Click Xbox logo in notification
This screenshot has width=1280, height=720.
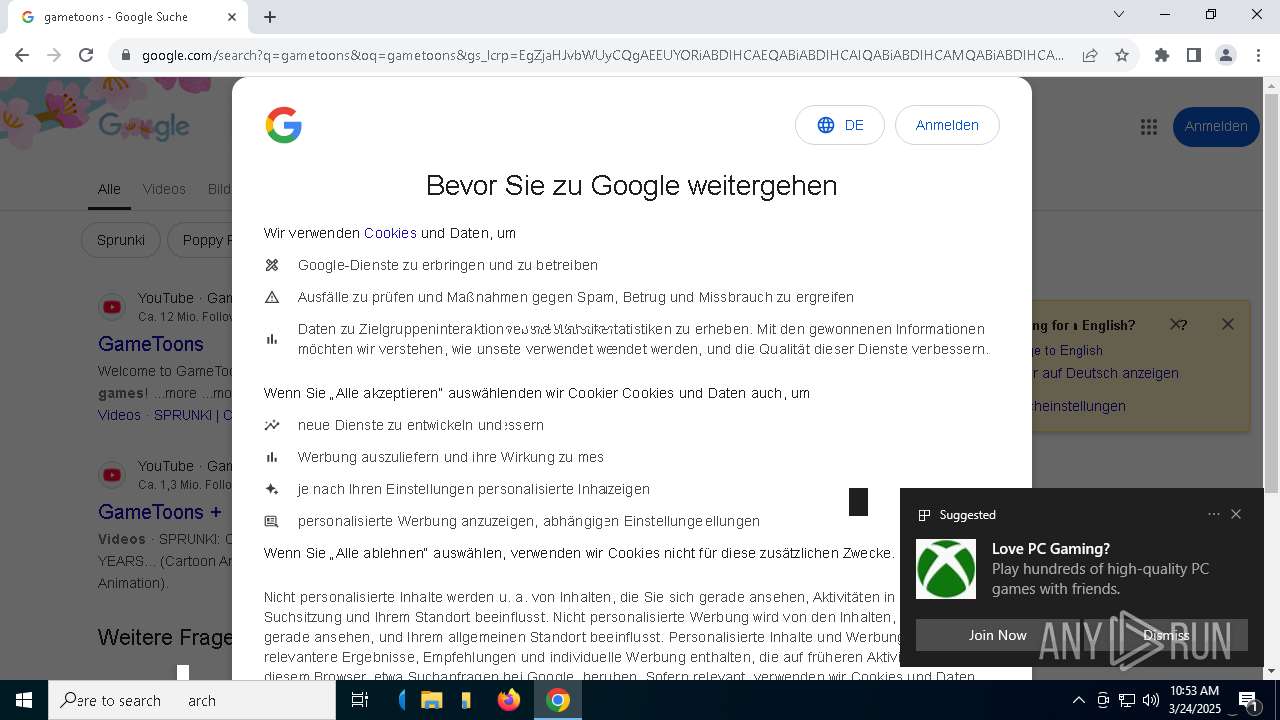pyautogui.click(x=946, y=569)
